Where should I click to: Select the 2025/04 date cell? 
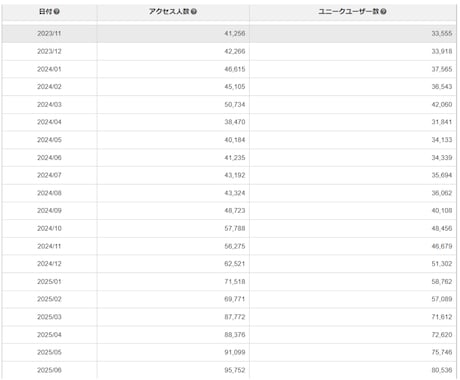(49, 334)
